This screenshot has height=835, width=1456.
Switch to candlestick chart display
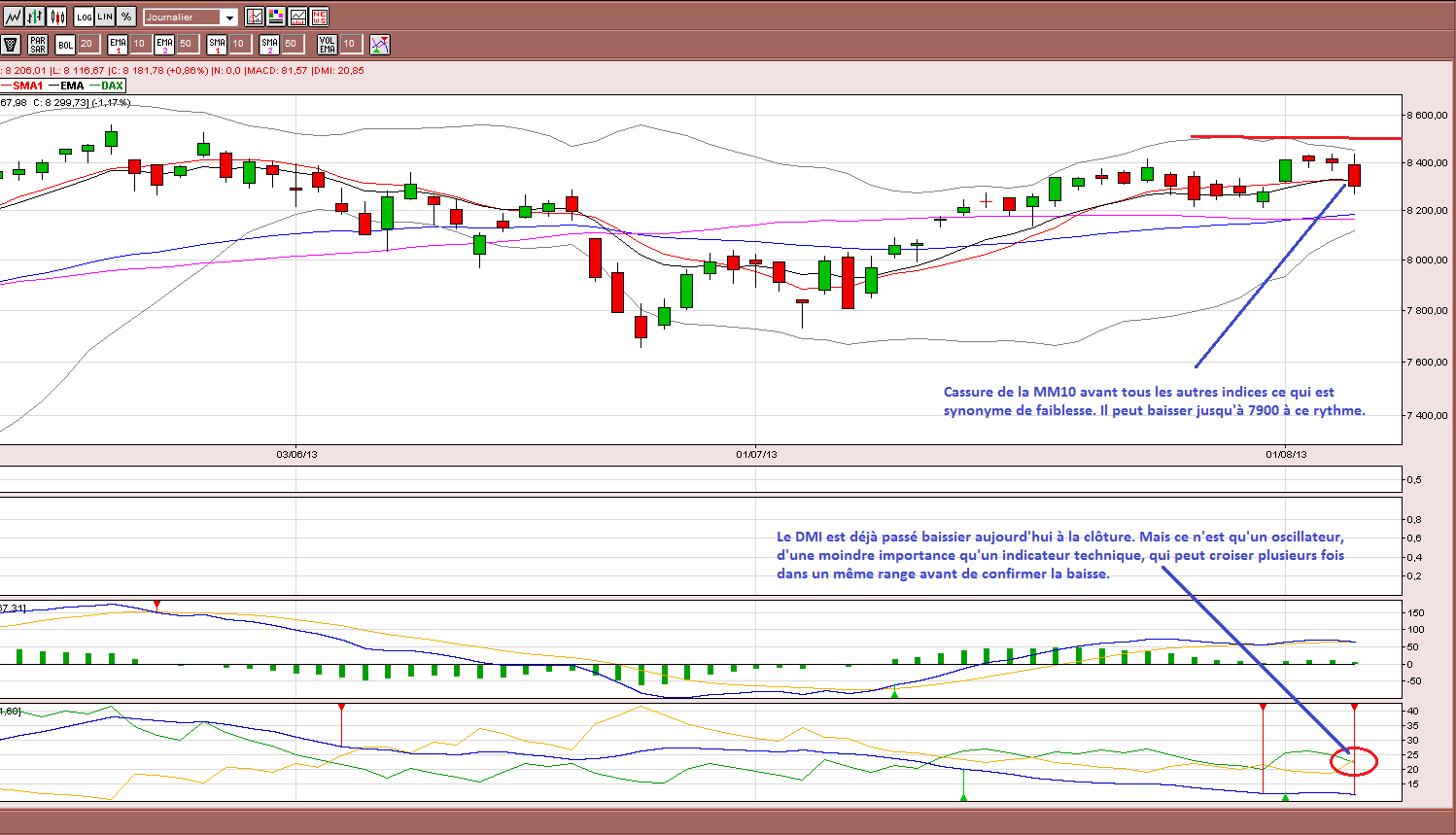point(57,17)
